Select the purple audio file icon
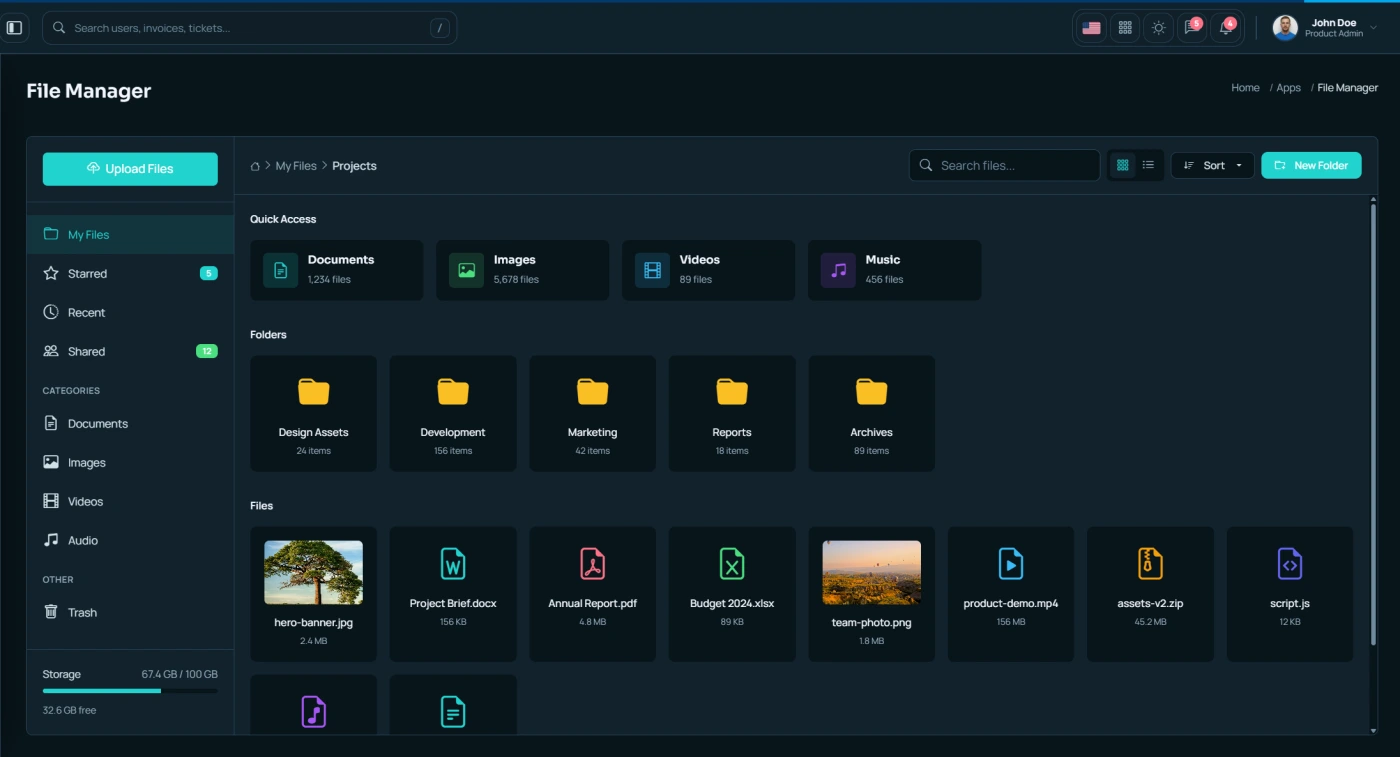This screenshot has width=1400, height=757. 313,711
